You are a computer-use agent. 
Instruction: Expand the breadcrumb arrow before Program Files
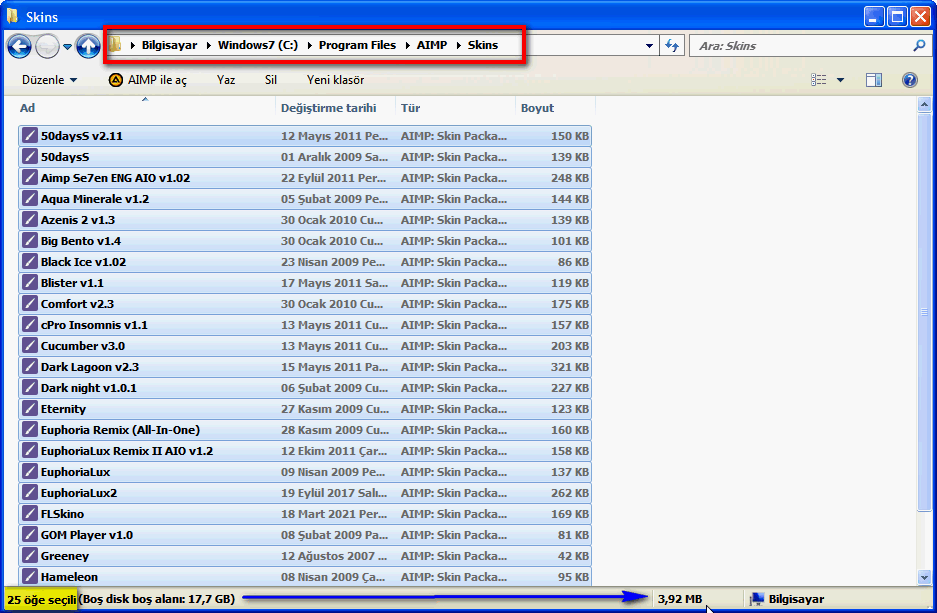[310, 45]
